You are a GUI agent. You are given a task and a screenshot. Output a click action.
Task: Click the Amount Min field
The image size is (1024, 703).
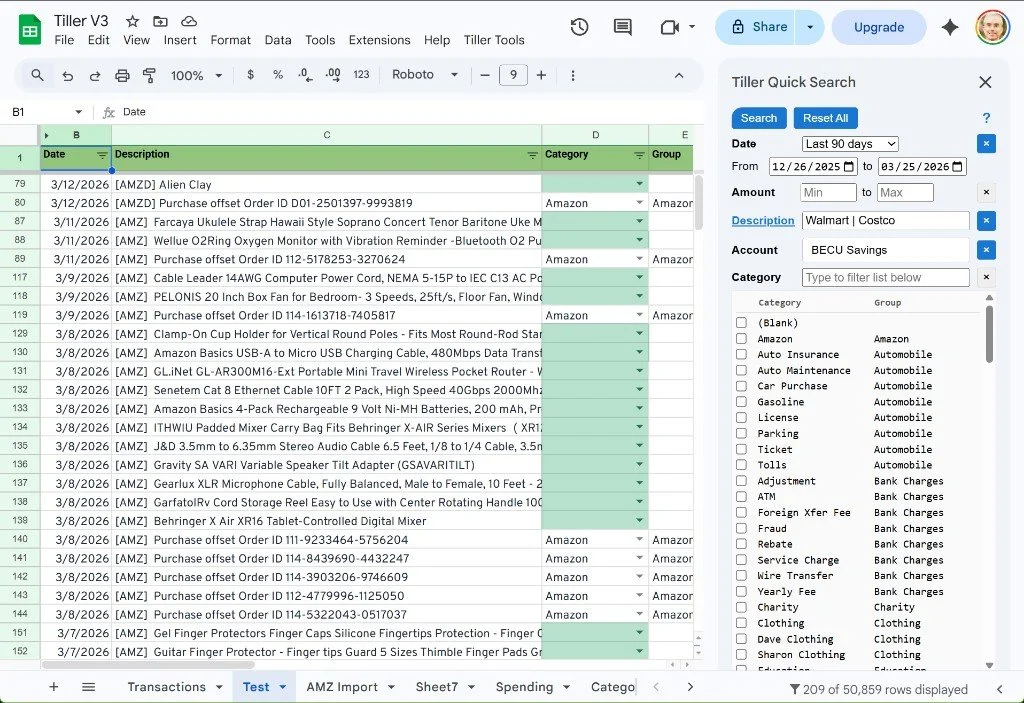828,192
